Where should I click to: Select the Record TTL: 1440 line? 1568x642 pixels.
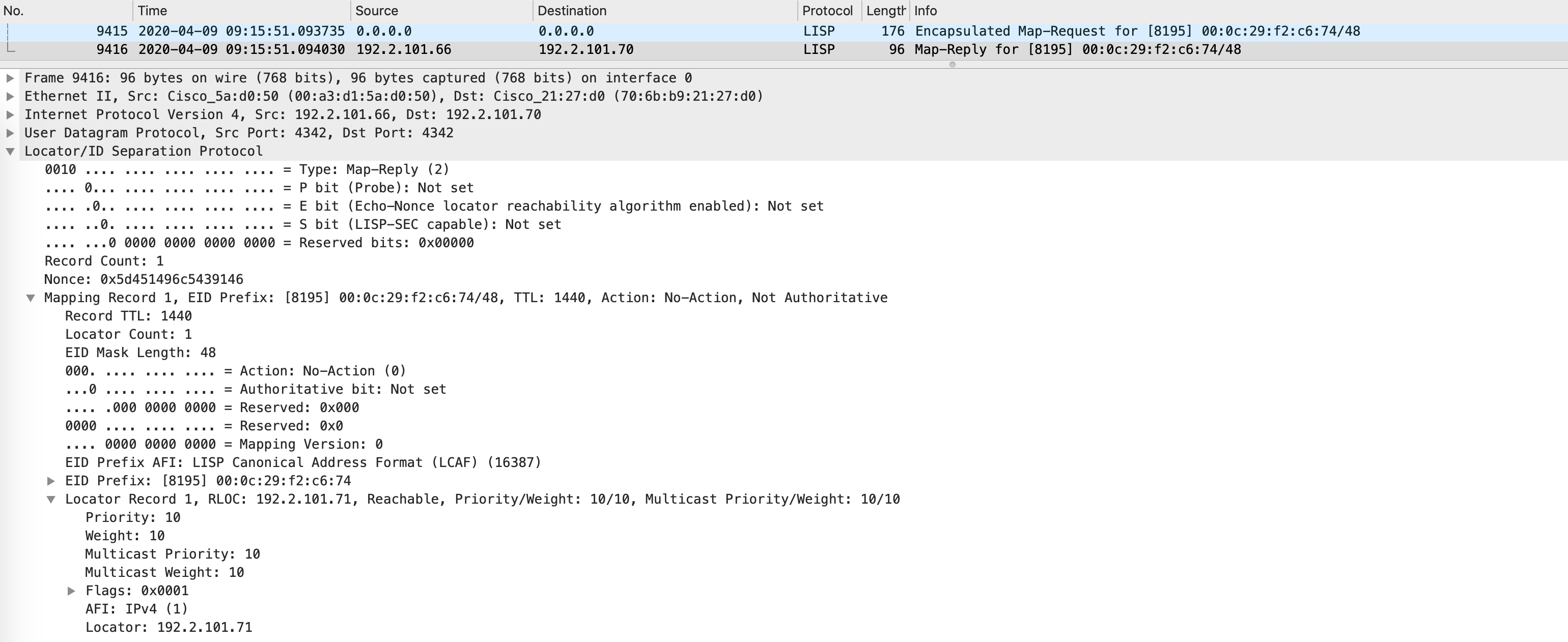pyautogui.click(x=128, y=316)
